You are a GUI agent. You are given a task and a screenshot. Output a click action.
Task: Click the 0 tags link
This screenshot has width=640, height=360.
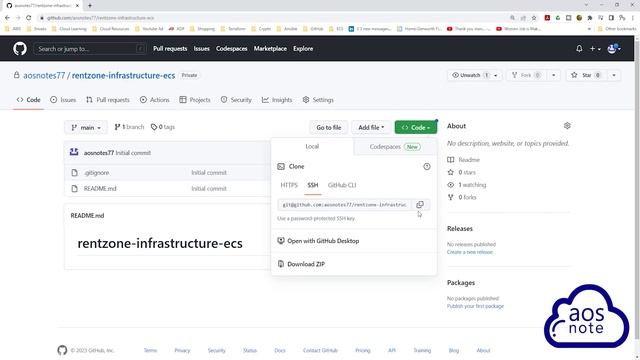coord(162,127)
